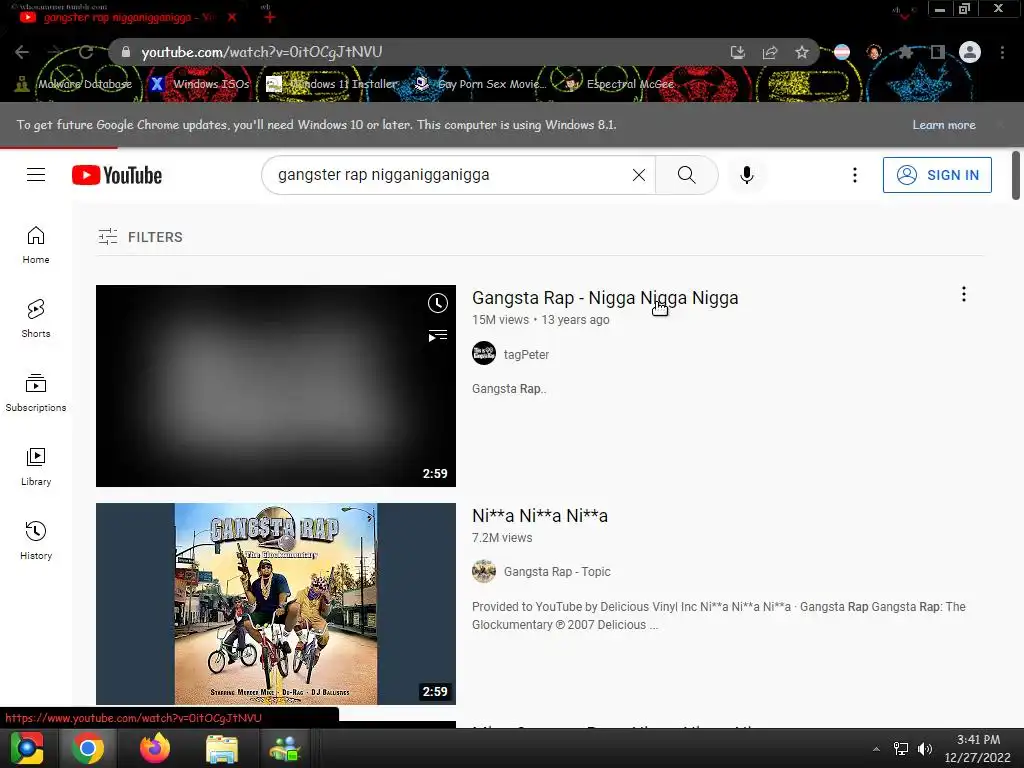Viewport: 1024px width, 768px height.
Task: Add 15M views video to Watch later
Action: pos(438,303)
